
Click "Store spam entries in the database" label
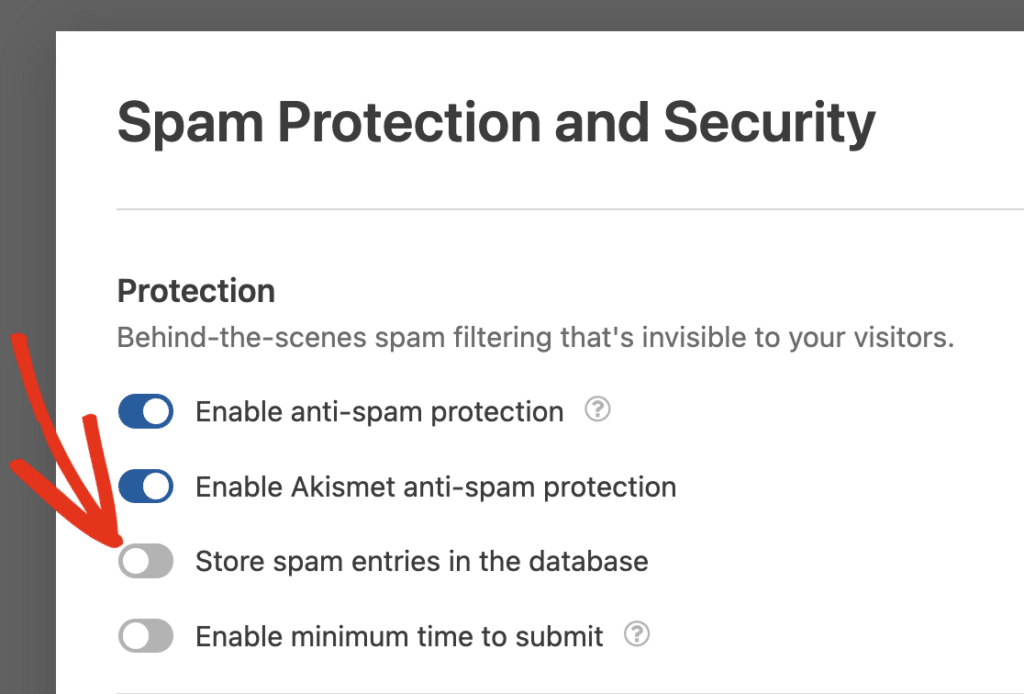pos(421,562)
